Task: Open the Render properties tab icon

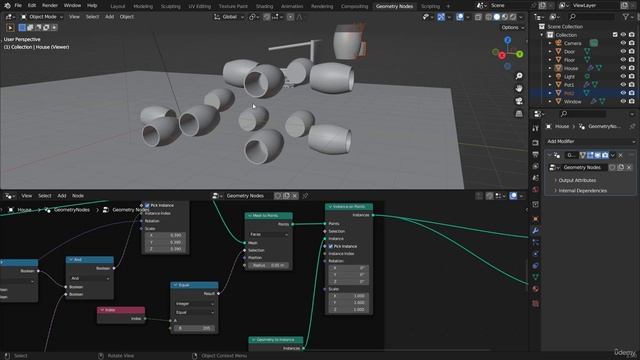Action: (536, 143)
